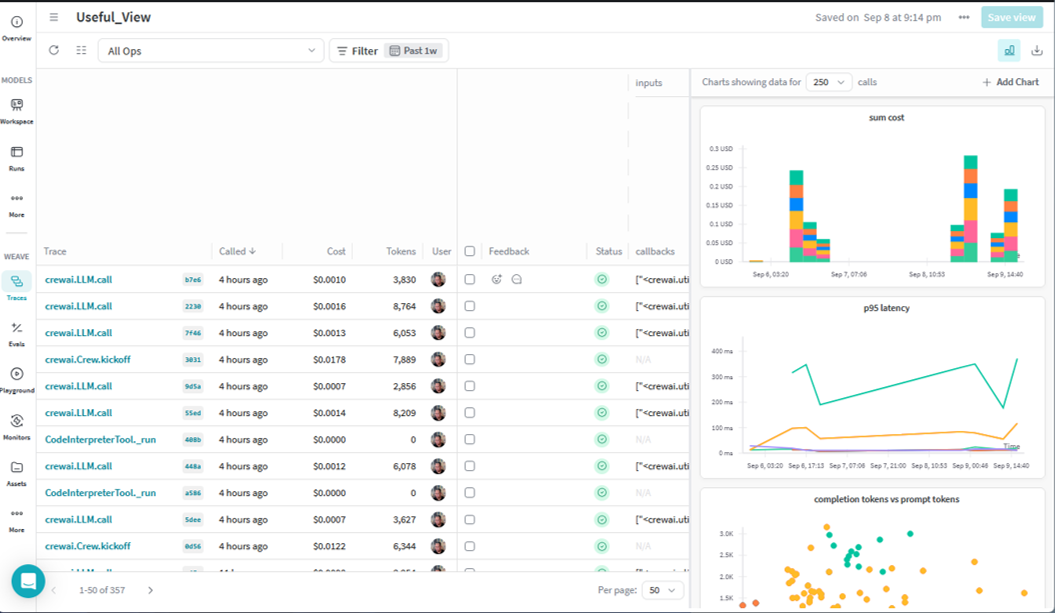
Task: Expand the All Ops dropdown
Action: pyautogui.click(x=211, y=51)
